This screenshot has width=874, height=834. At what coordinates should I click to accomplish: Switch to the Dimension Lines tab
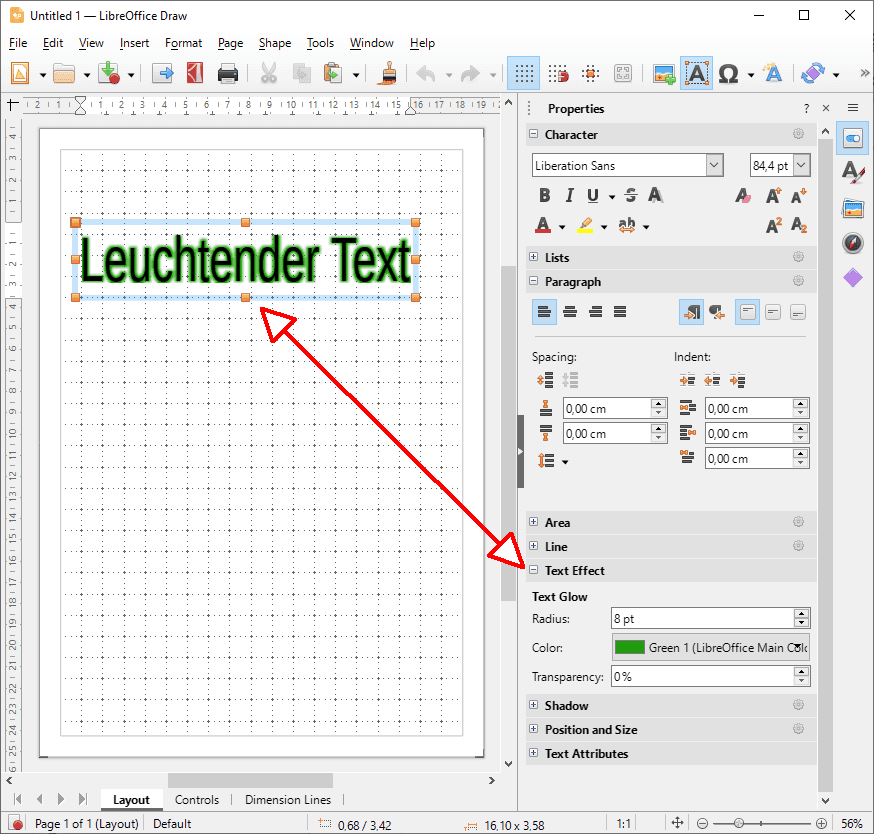pos(288,800)
